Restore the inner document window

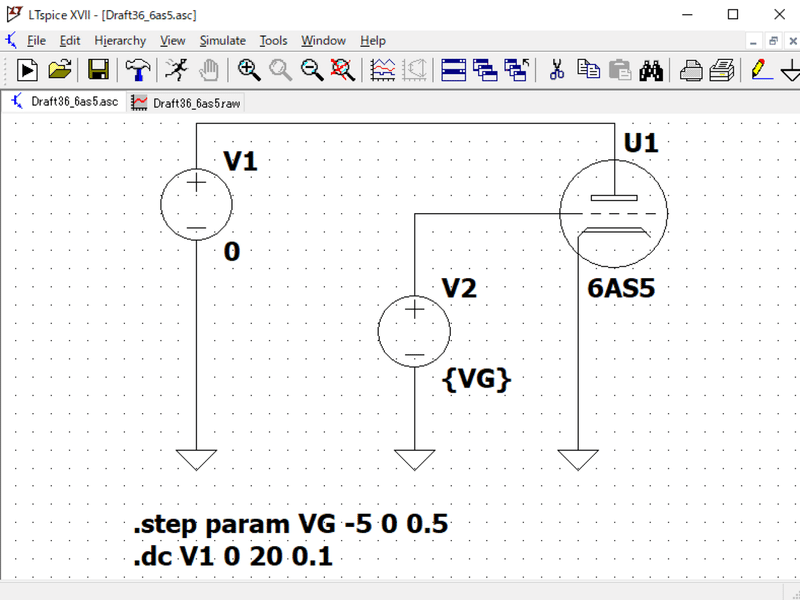coord(773,41)
